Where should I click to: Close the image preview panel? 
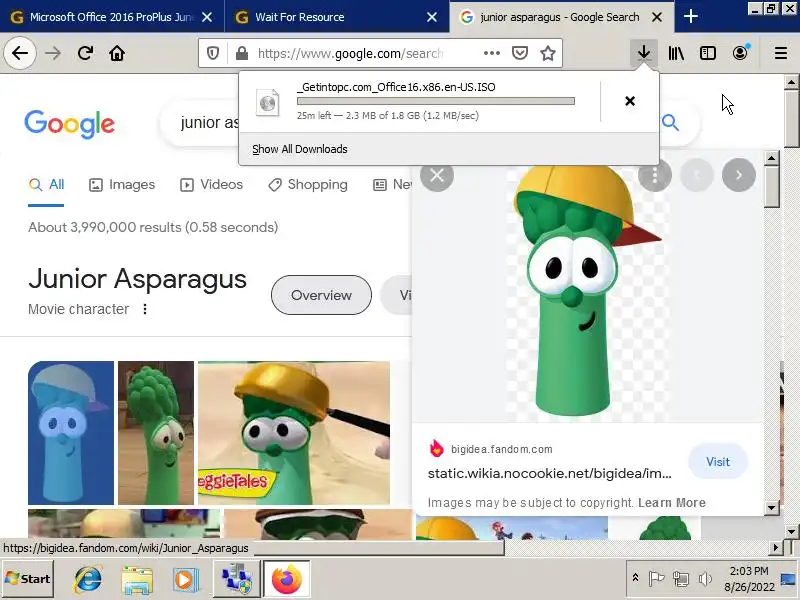pos(437,175)
